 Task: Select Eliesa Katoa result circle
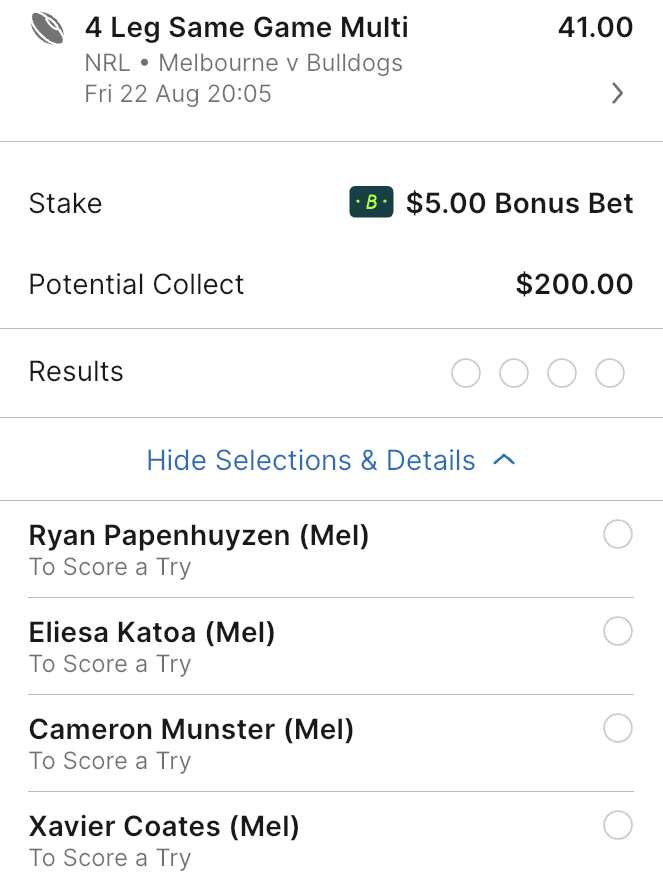pos(618,632)
